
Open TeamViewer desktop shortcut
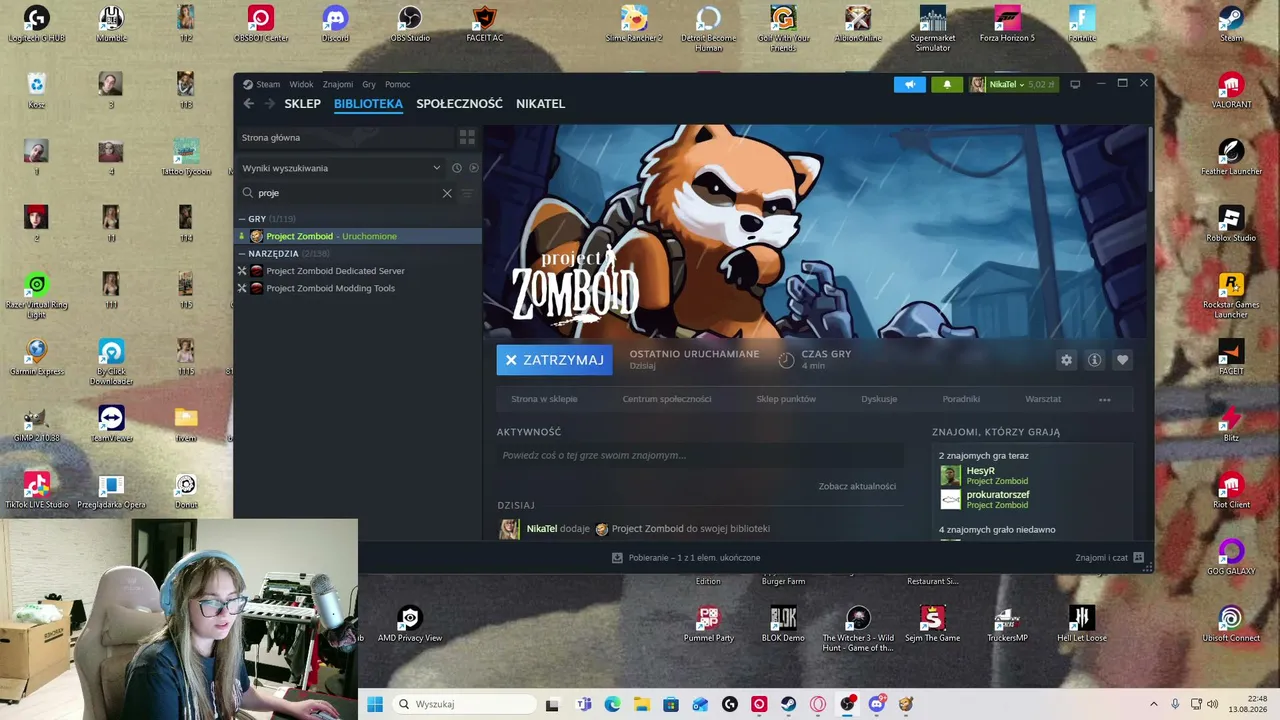point(111,424)
